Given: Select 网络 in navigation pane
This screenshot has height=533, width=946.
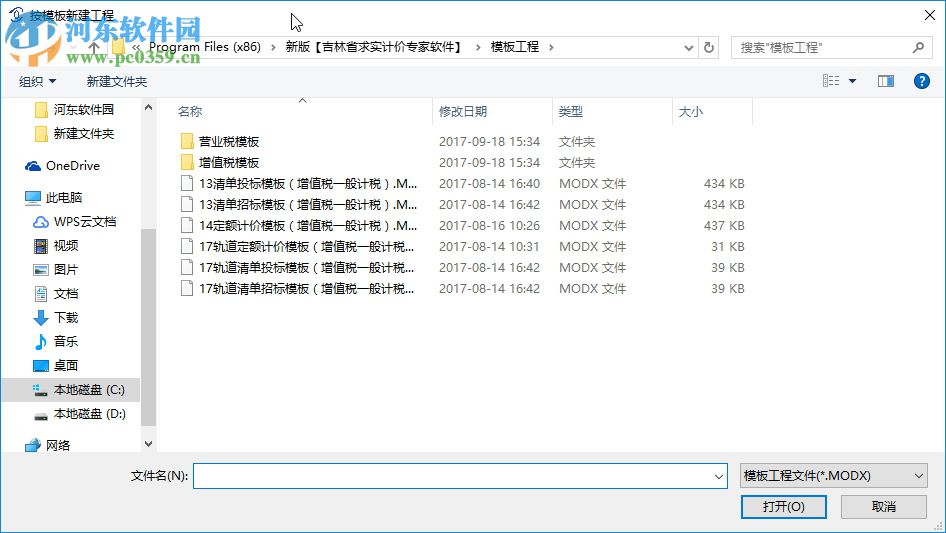Looking at the screenshot, I should point(48,445).
